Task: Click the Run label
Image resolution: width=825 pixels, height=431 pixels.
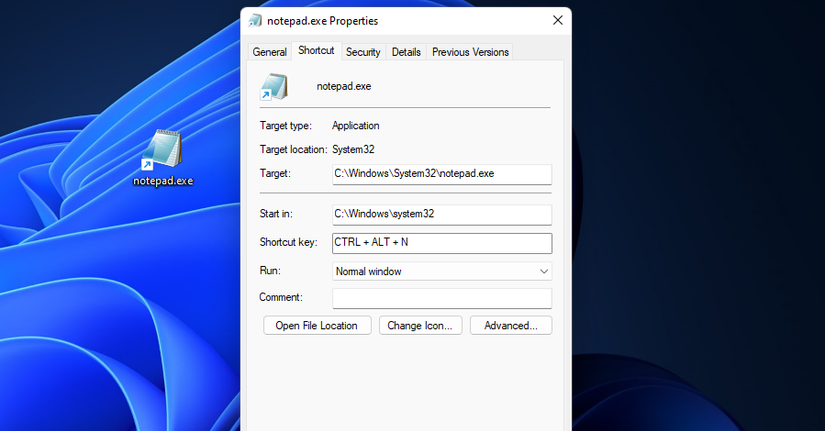Action: pyautogui.click(x=270, y=270)
